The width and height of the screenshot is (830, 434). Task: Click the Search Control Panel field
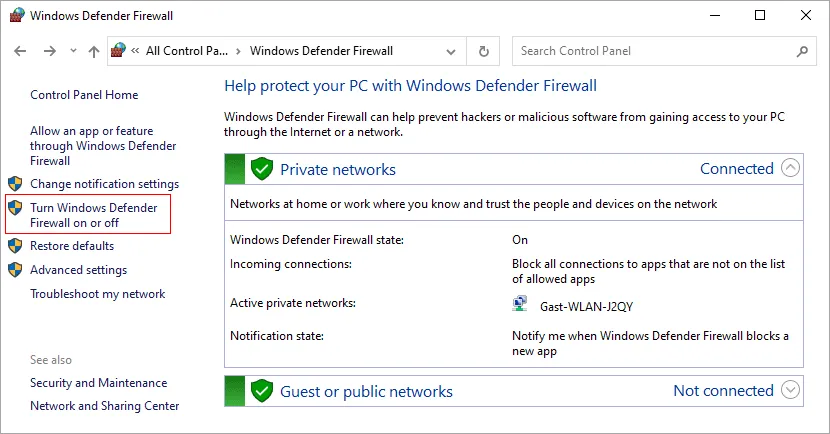point(654,51)
